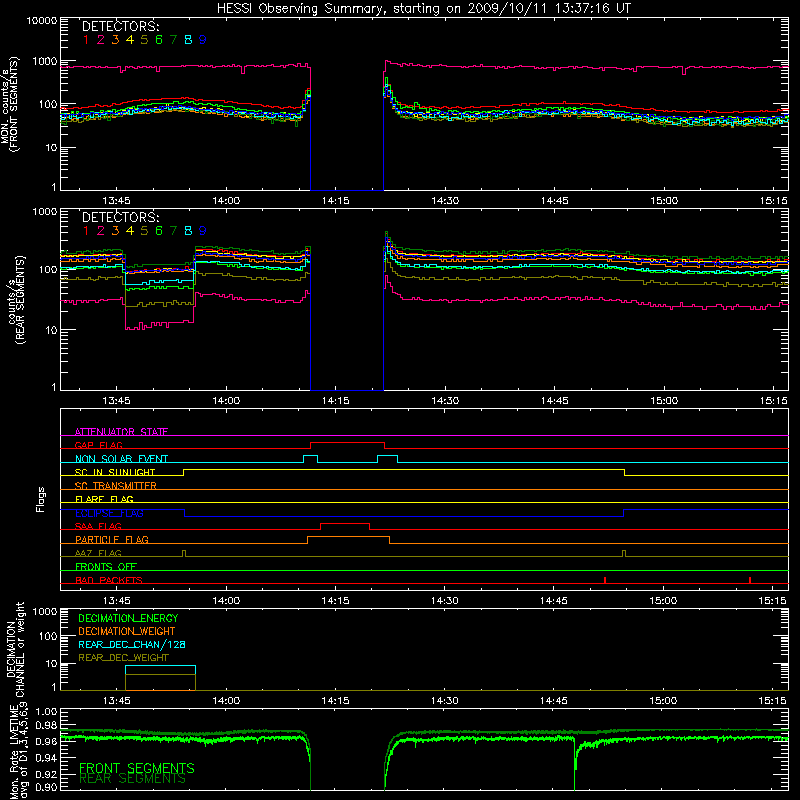This screenshot has width=800, height=800.
Task: Select the ATTENUATOR_STATE flag label
Action: click(121, 432)
